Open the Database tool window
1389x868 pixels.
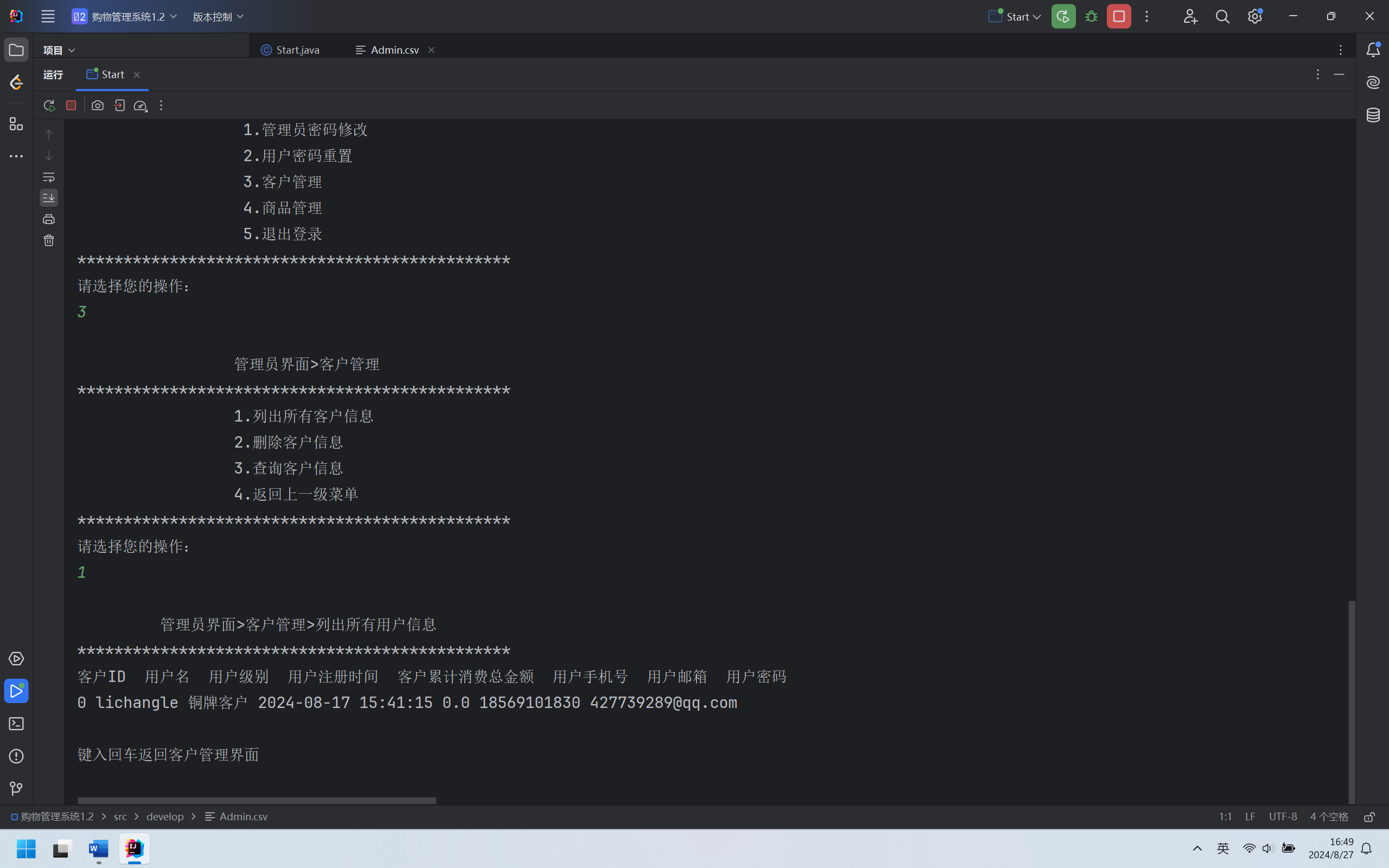pos(1373,116)
